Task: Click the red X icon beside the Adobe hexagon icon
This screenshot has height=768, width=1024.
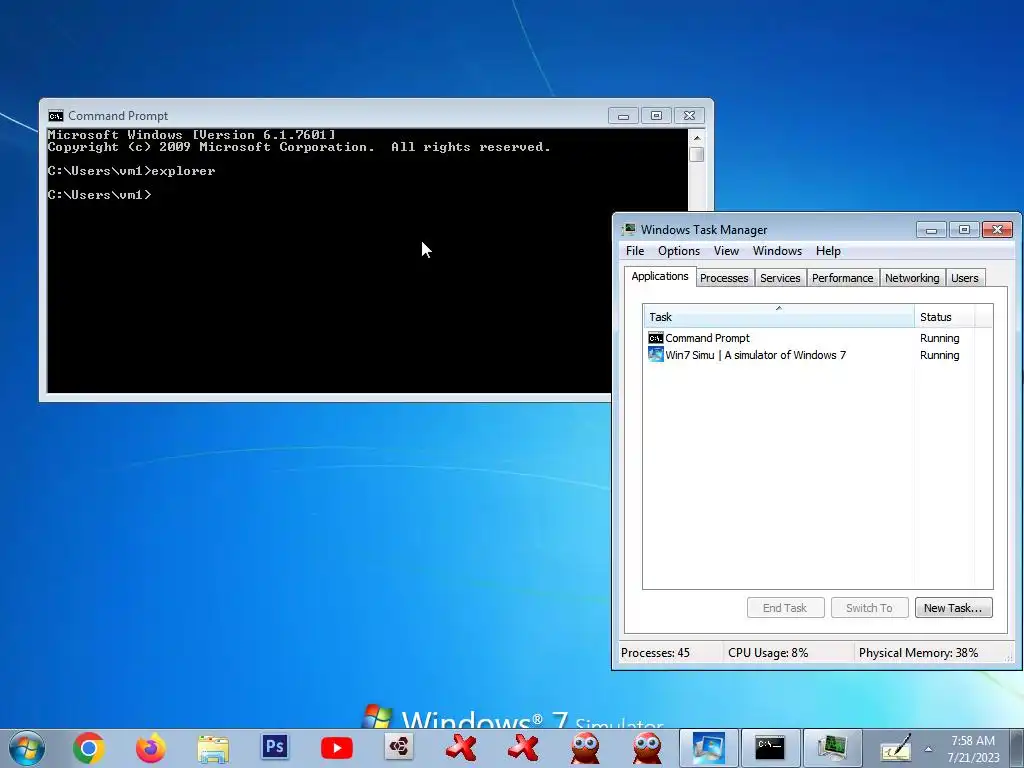Action: [461, 748]
